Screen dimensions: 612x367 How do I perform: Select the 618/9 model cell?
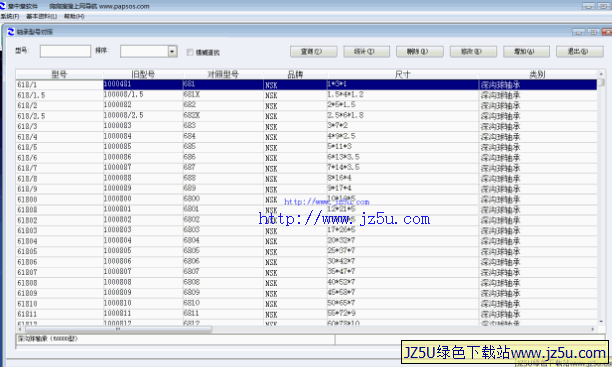pyautogui.click(x=59, y=189)
